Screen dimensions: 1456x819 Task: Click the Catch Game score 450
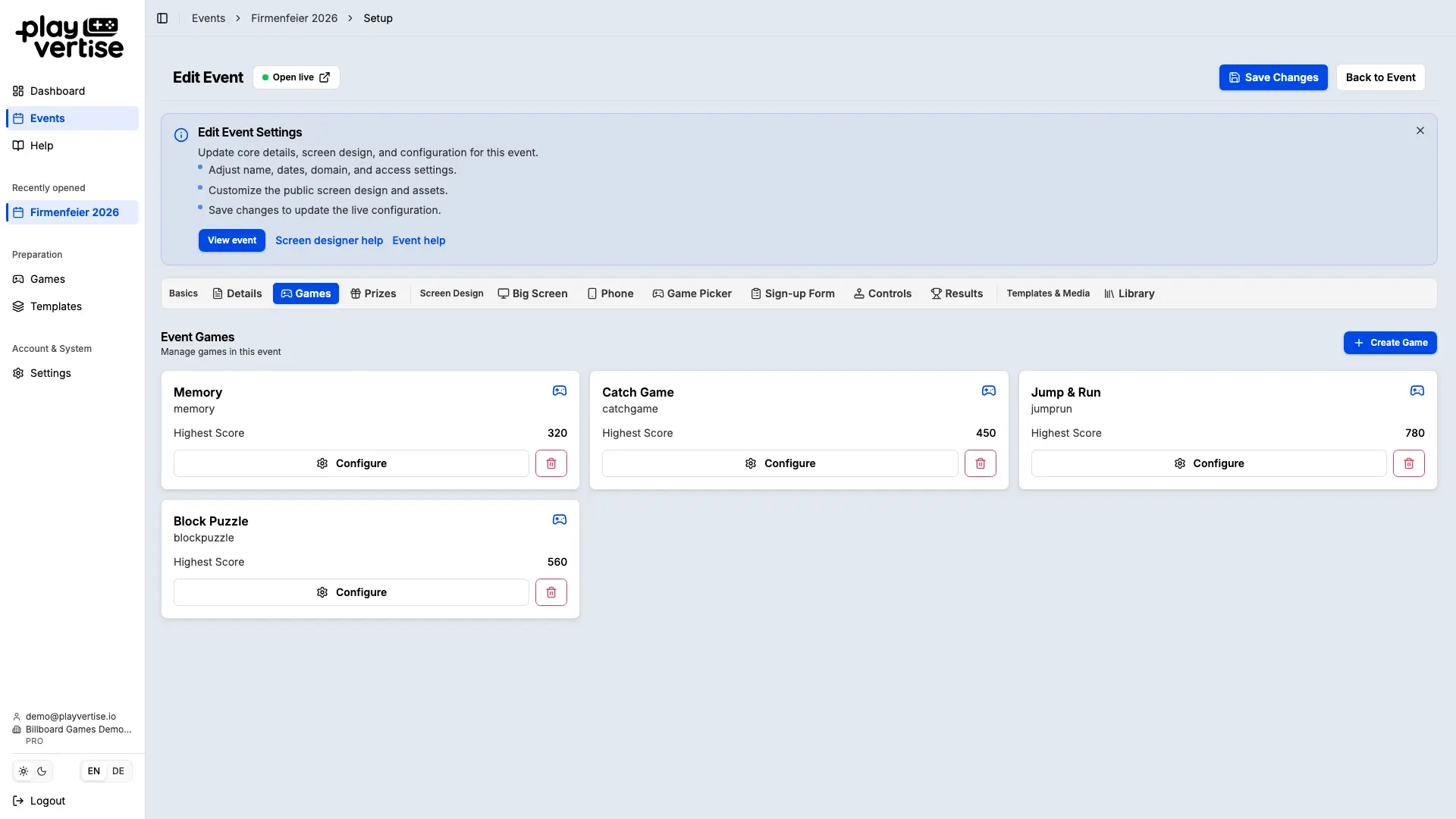pos(986,433)
